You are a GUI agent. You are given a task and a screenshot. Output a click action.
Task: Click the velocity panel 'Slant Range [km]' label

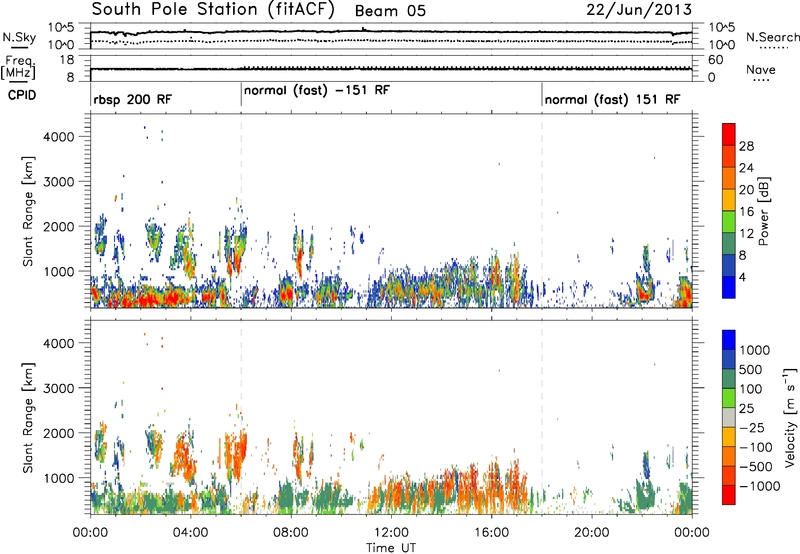28,417
